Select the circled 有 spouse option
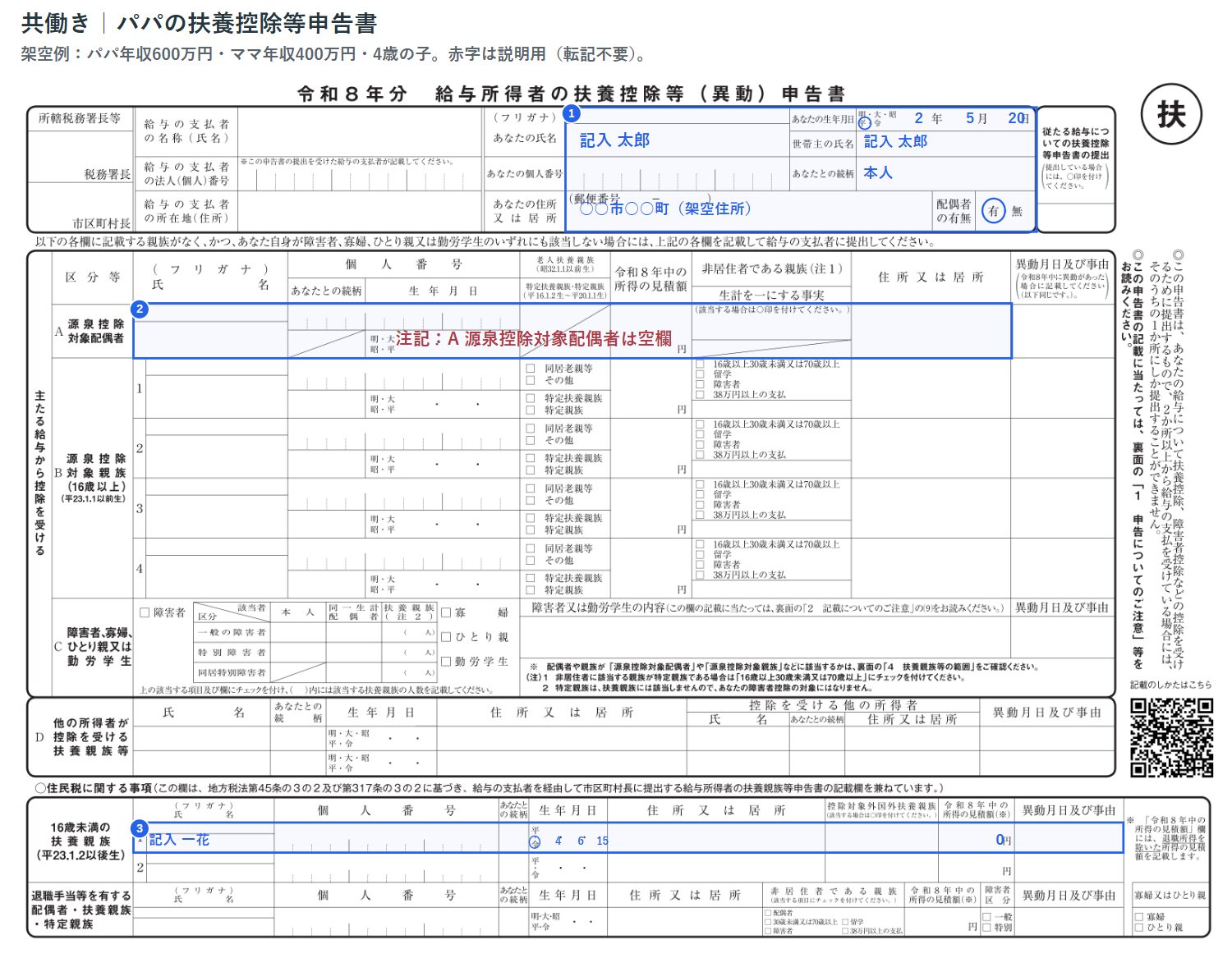 point(993,211)
